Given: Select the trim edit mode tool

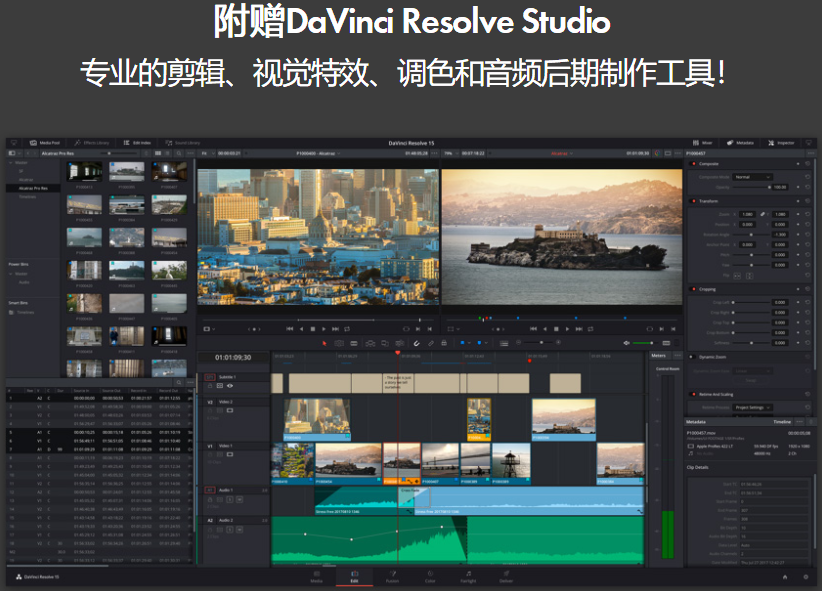Looking at the screenshot, I should click(339, 343).
